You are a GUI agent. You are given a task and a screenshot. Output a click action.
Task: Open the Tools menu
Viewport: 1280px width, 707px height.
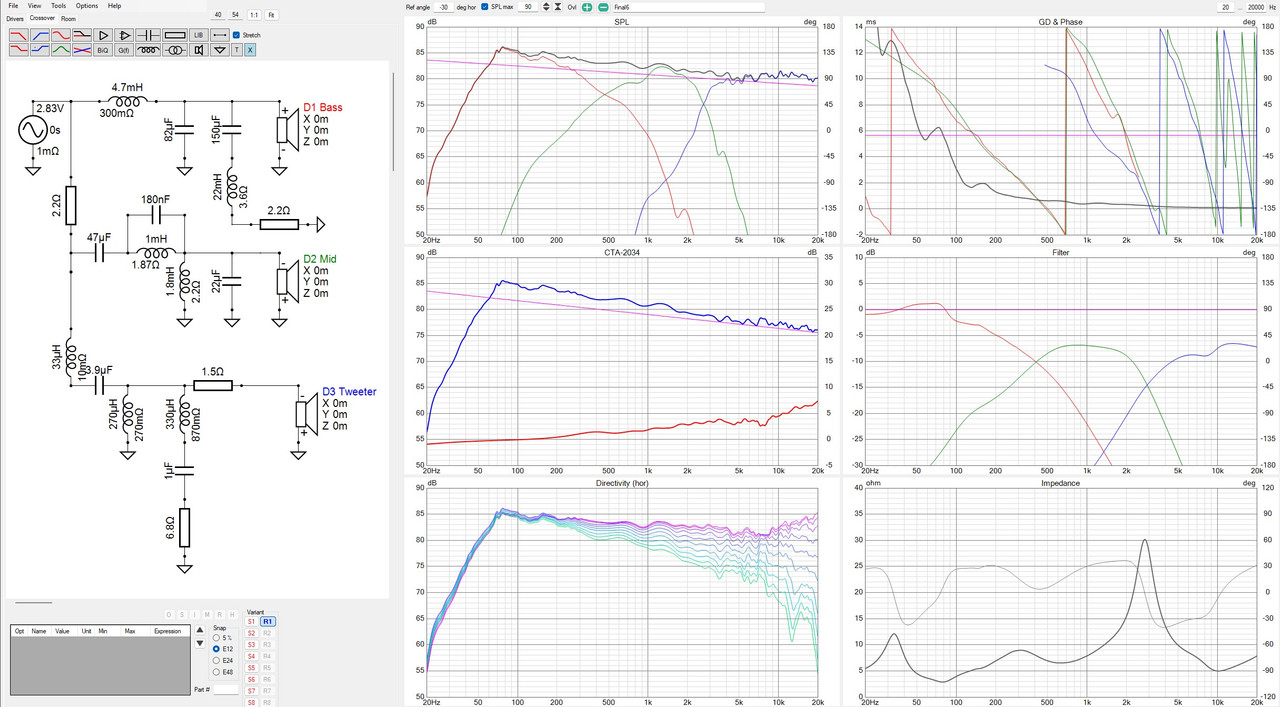pos(59,6)
